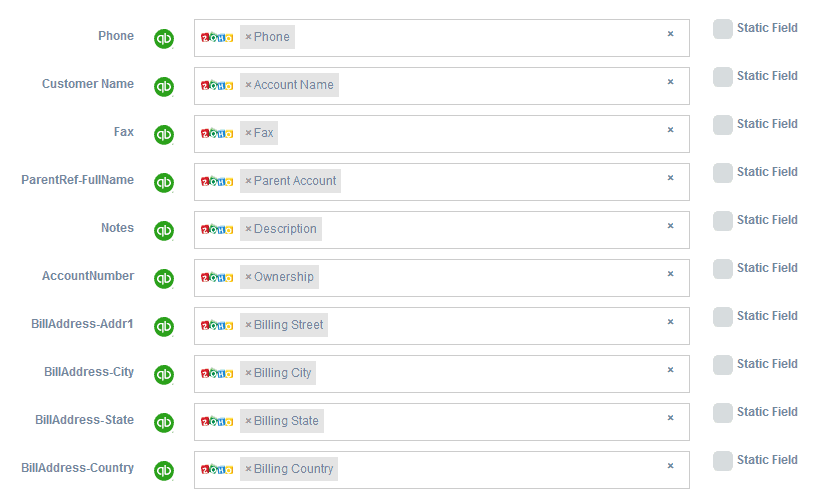Image resolution: width=826 pixels, height=494 pixels.
Task: Click the Zoho logo in AccountNumber row
Action: click(217, 277)
